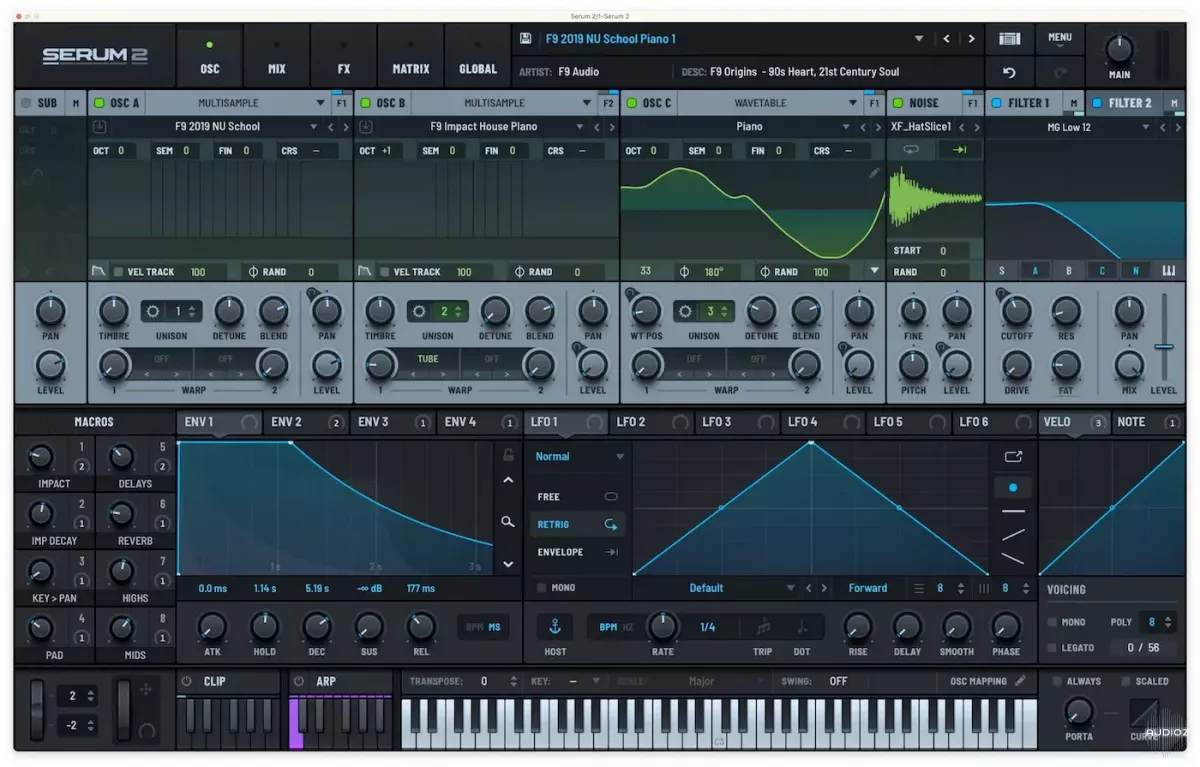Viewport: 1200px width, 767px height.
Task: Switch to the MIX tab
Action: (x=276, y=58)
